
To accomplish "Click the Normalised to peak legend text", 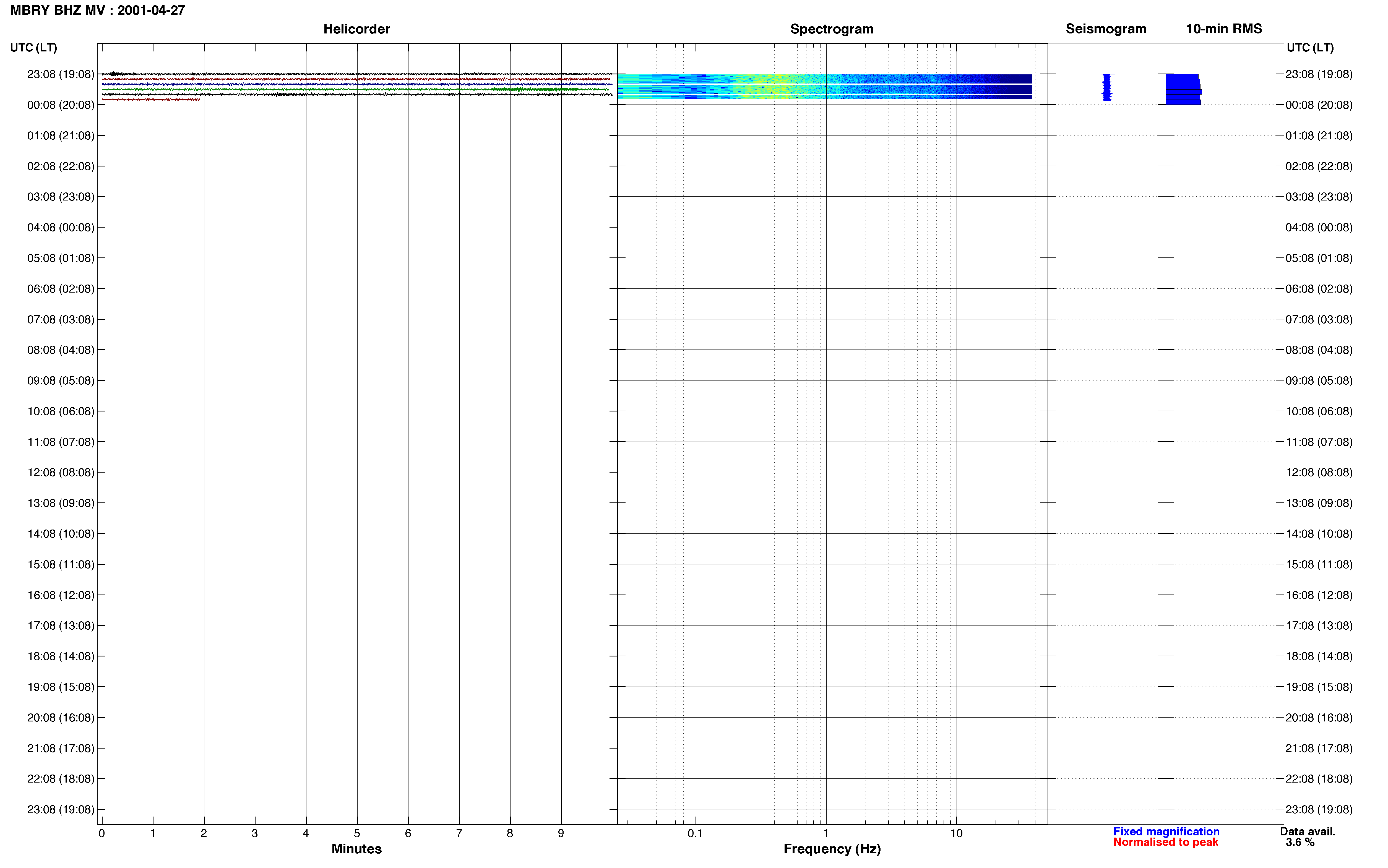I will (1165, 842).
